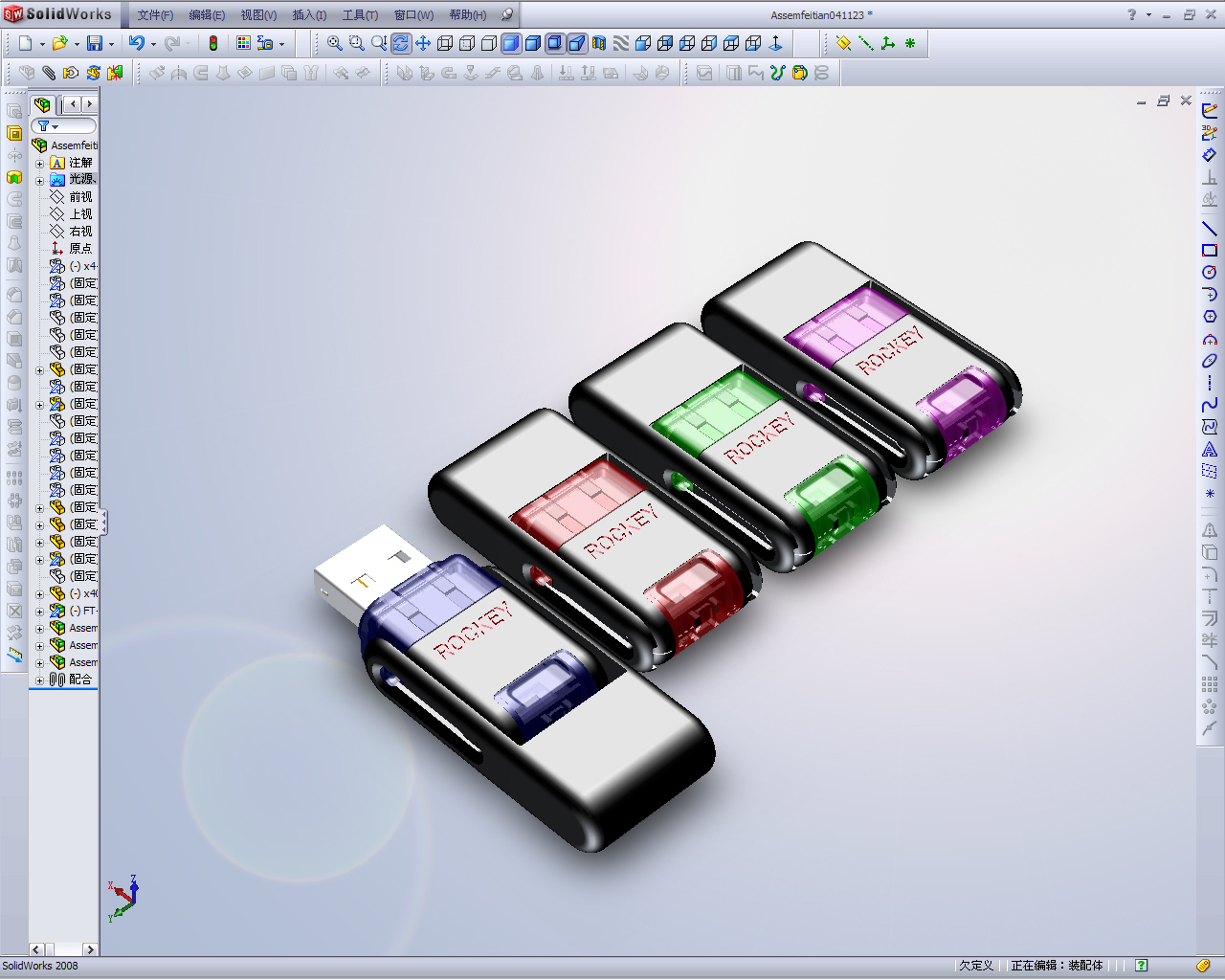The image size is (1225, 980).
Task: Undo the last action
Action: pyautogui.click(x=137, y=43)
